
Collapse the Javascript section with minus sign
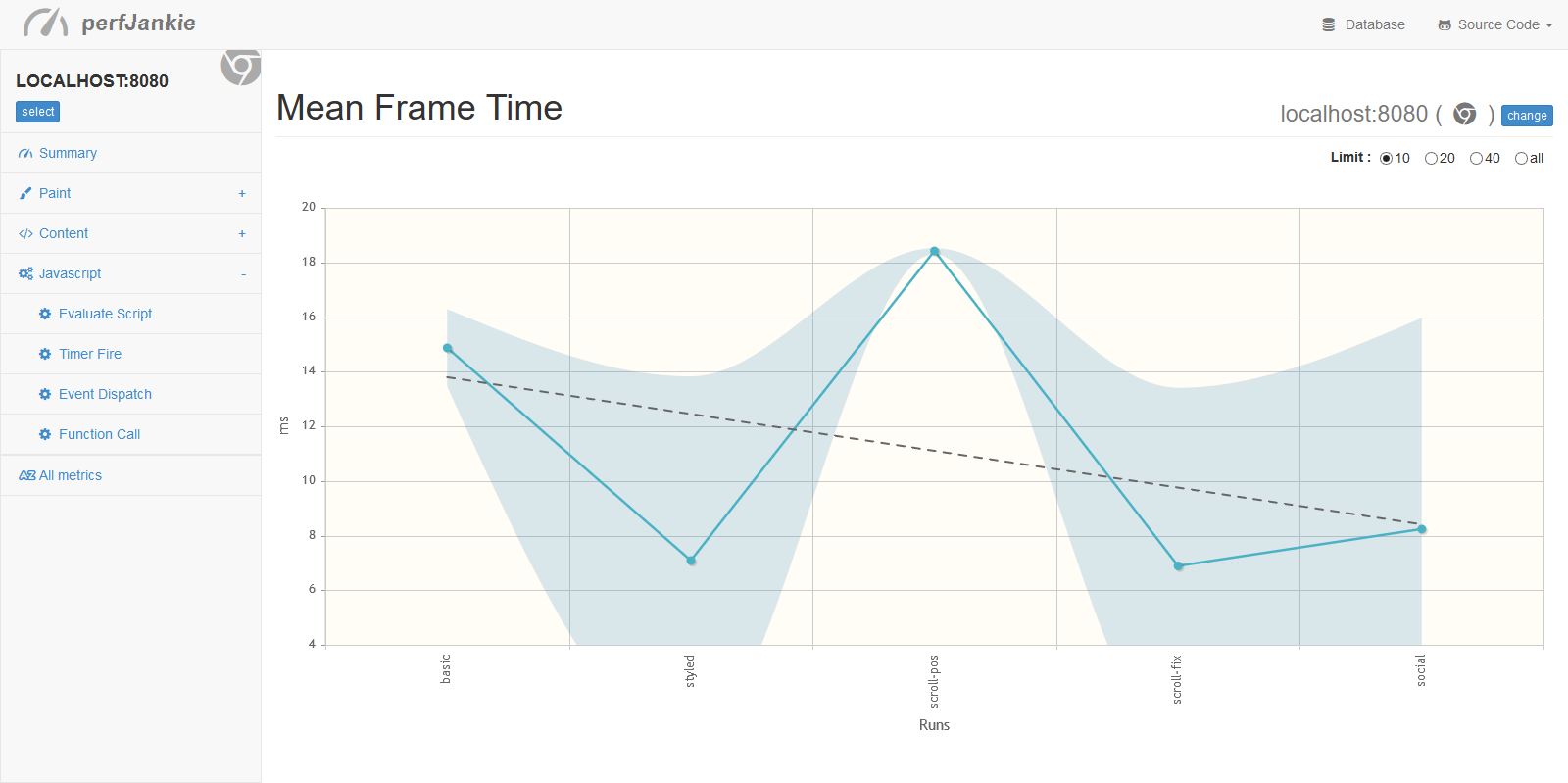tap(243, 274)
